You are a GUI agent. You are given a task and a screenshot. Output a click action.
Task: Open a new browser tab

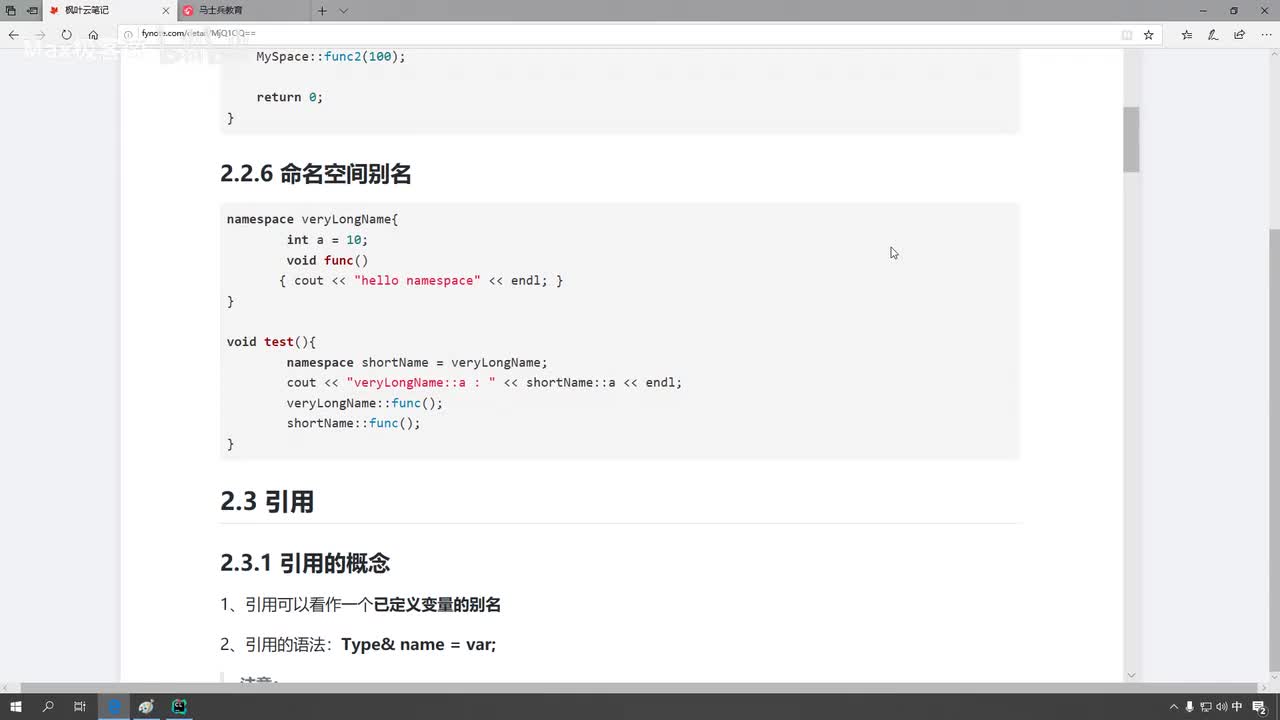[322, 10]
